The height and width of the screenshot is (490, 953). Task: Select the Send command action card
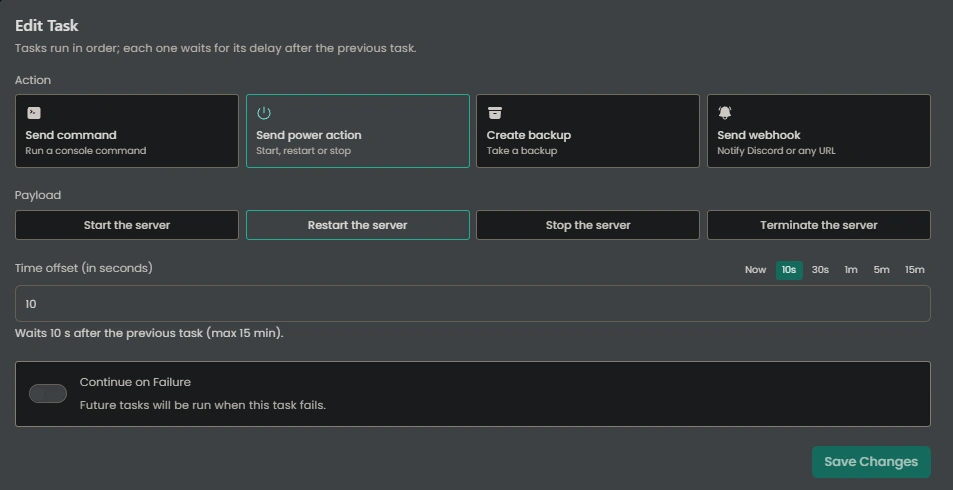click(127, 131)
